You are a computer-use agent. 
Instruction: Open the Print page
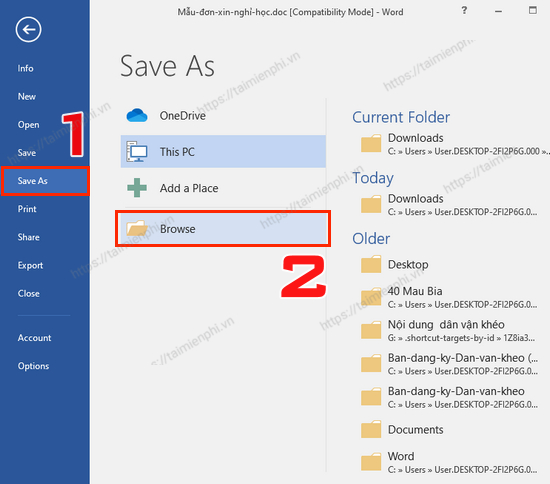[x=27, y=209]
